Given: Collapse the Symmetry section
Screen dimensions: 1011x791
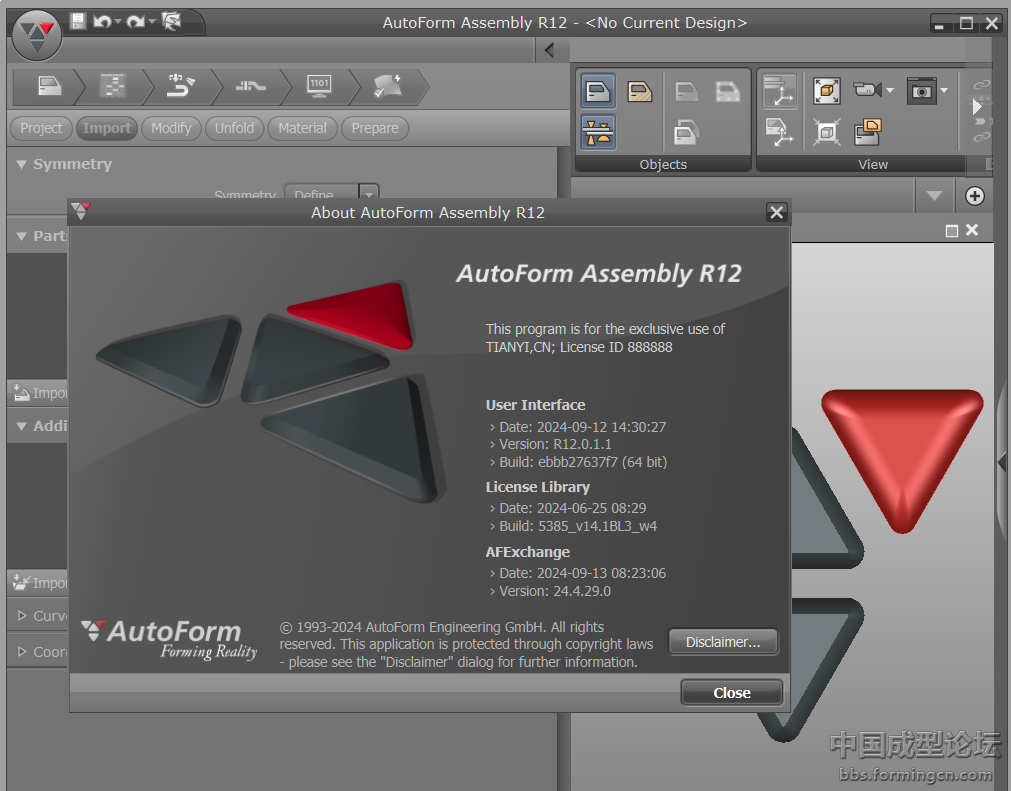Looking at the screenshot, I should (x=21, y=164).
